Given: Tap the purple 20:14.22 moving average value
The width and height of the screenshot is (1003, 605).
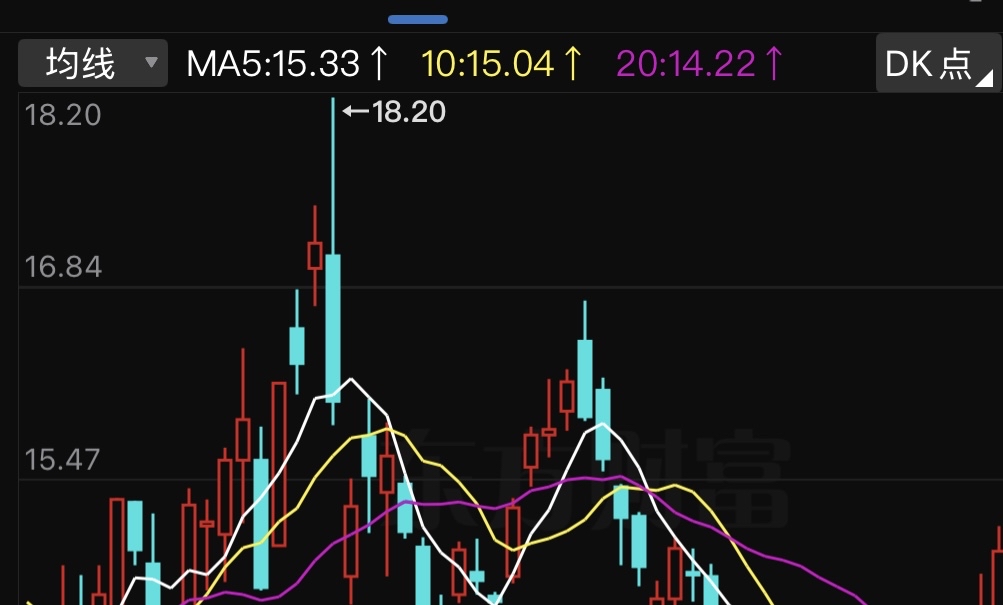Looking at the screenshot, I should pyautogui.click(x=700, y=63).
